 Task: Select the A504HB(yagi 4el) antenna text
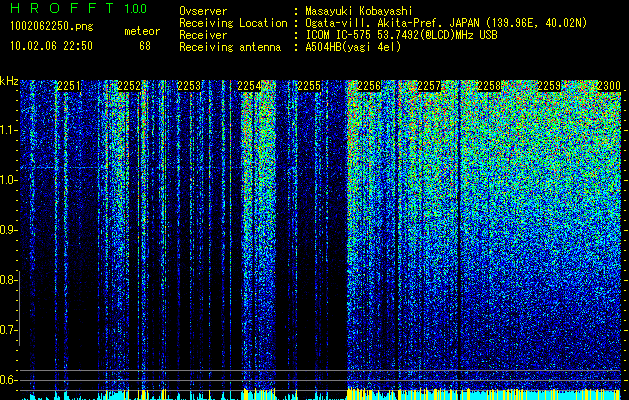click(353, 47)
